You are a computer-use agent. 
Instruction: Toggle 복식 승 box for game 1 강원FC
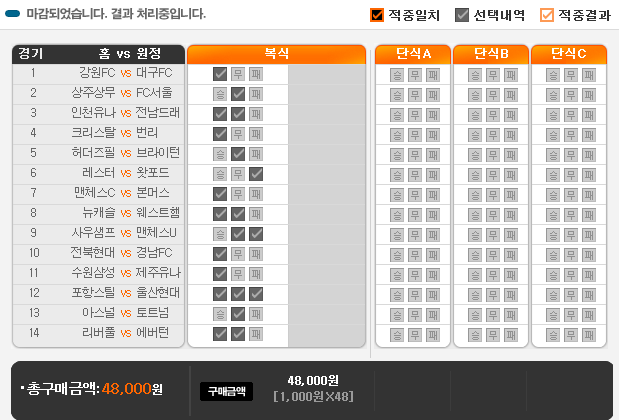[220, 73]
